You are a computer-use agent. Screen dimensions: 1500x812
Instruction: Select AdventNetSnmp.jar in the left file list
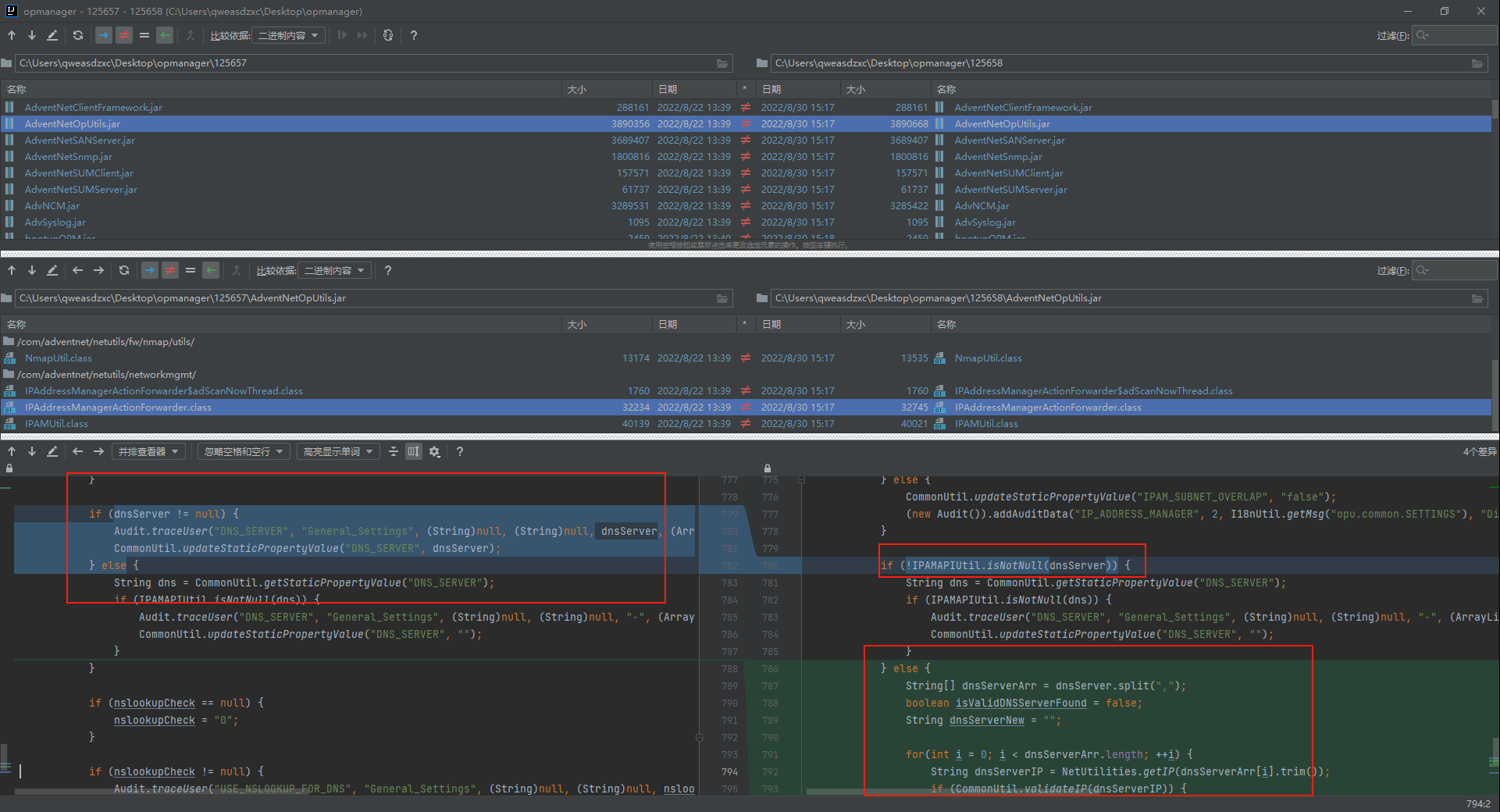coord(69,157)
